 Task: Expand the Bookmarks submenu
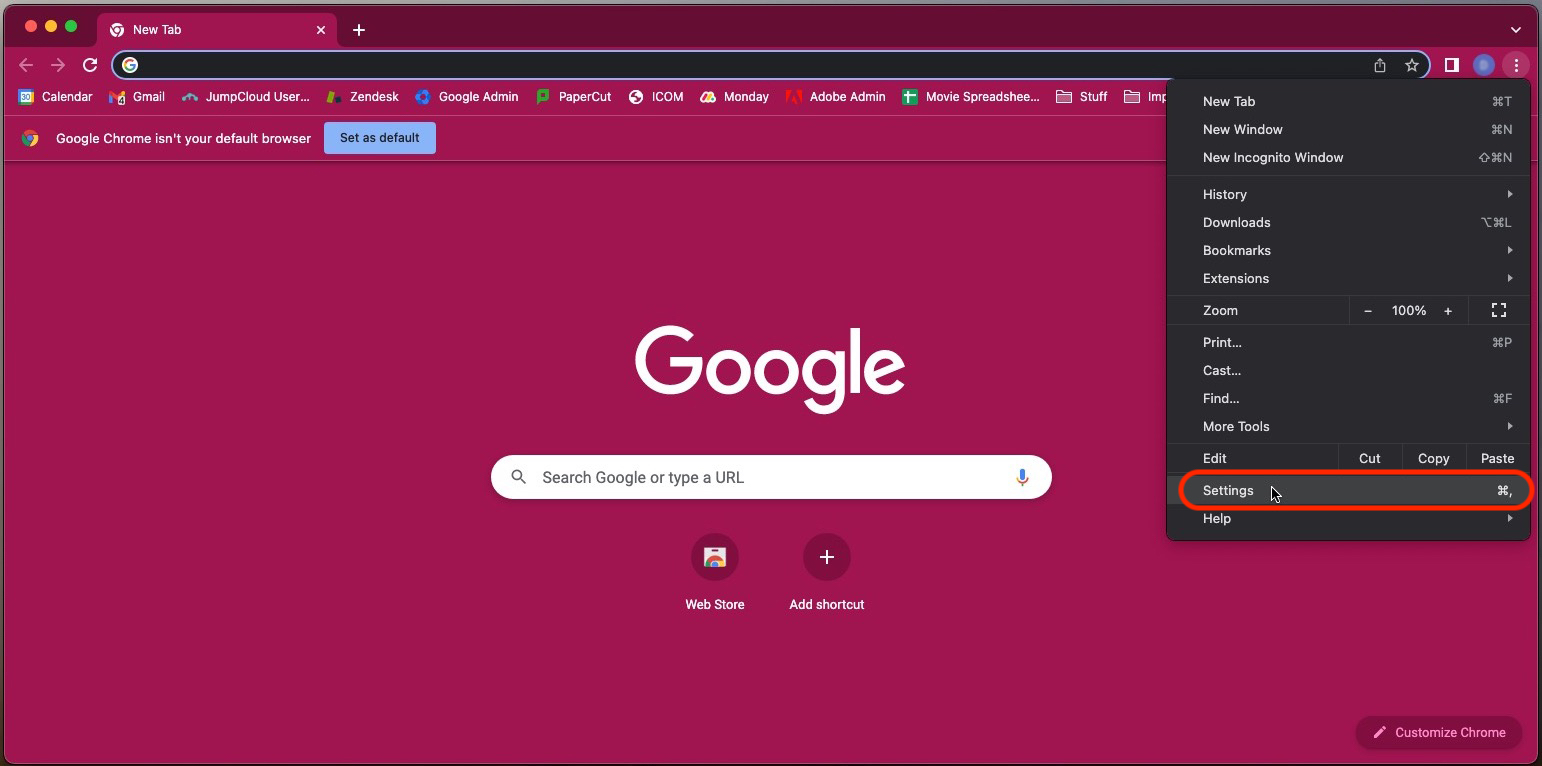(x=1348, y=250)
